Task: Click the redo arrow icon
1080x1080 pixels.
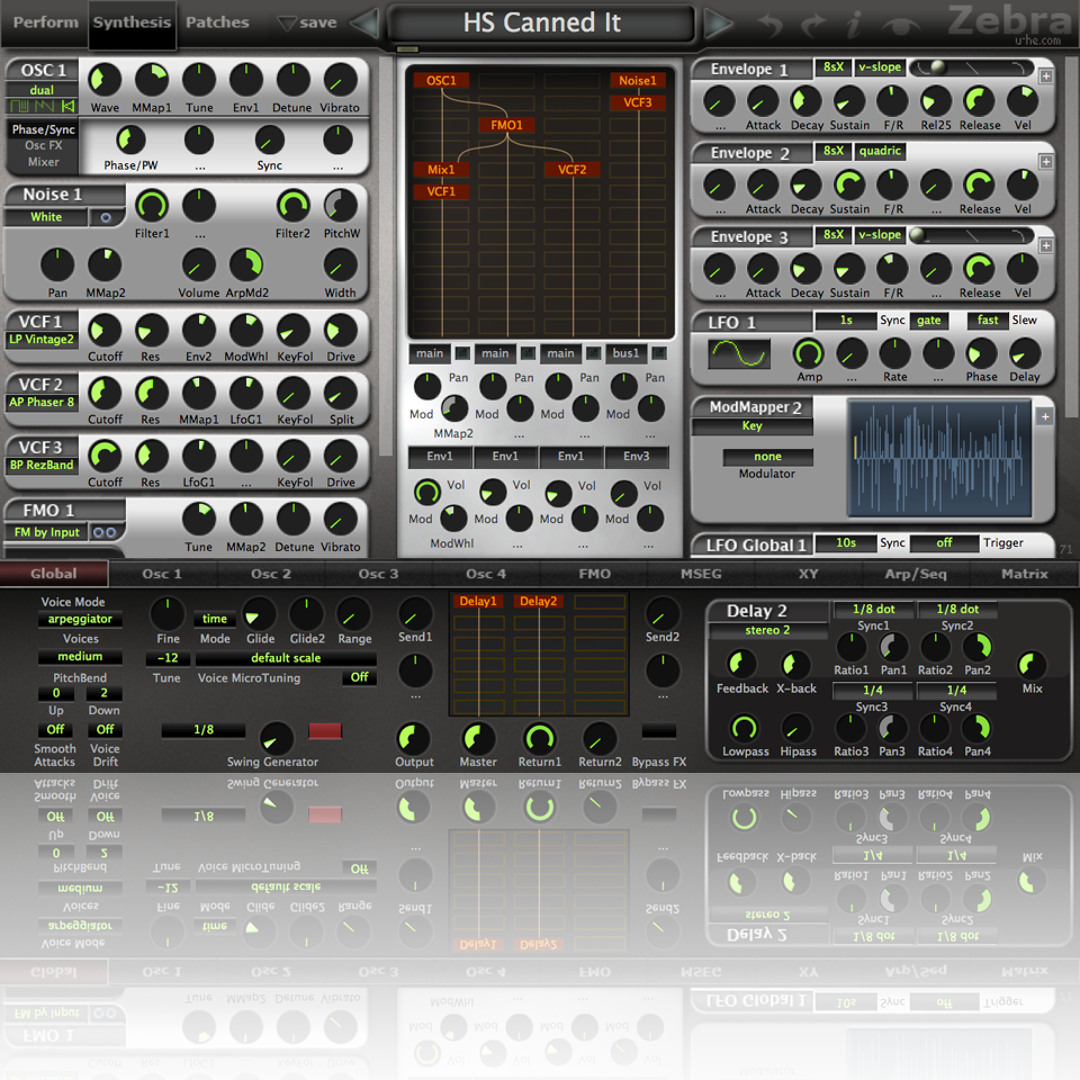Action: pos(813,25)
